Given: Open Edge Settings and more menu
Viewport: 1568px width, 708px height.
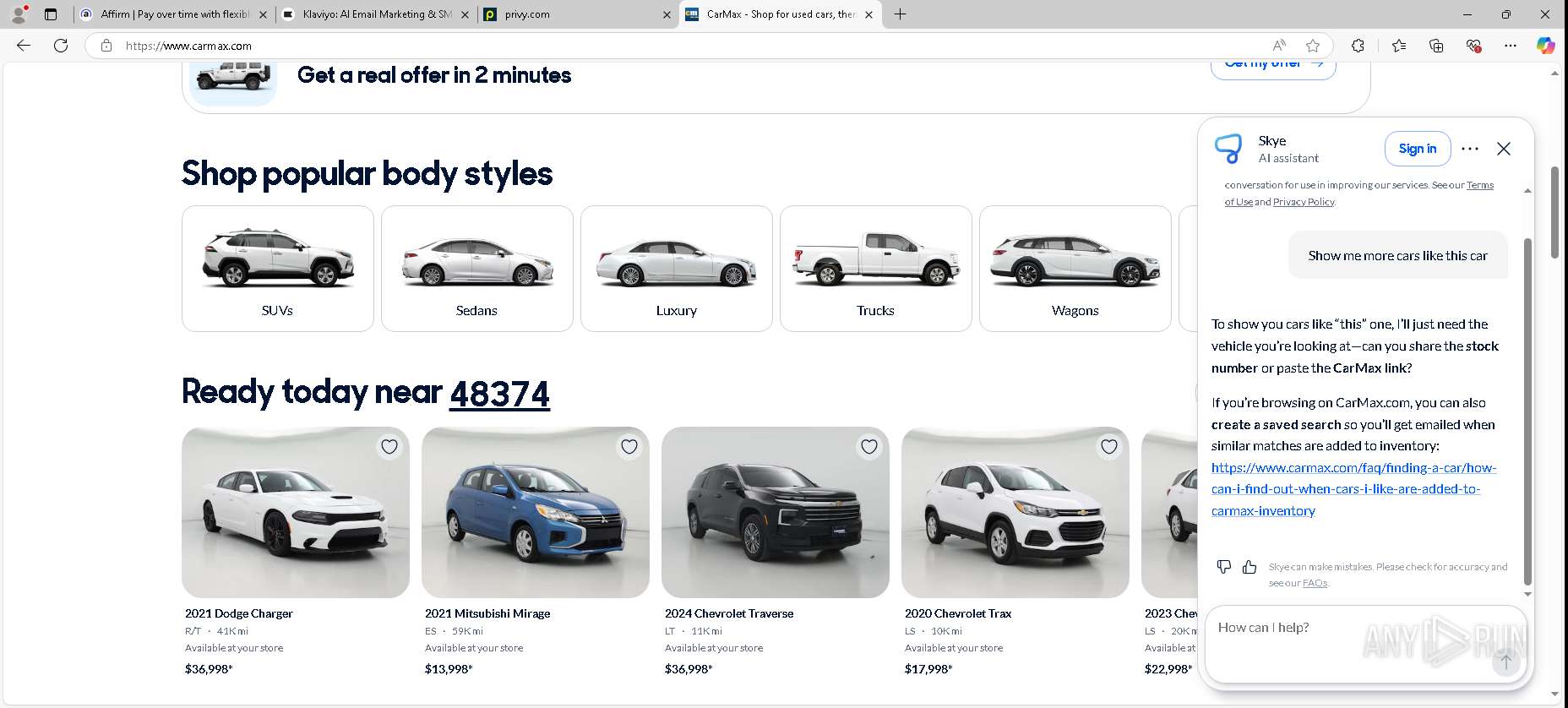Looking at the screenshot, I should point(1511,46).
